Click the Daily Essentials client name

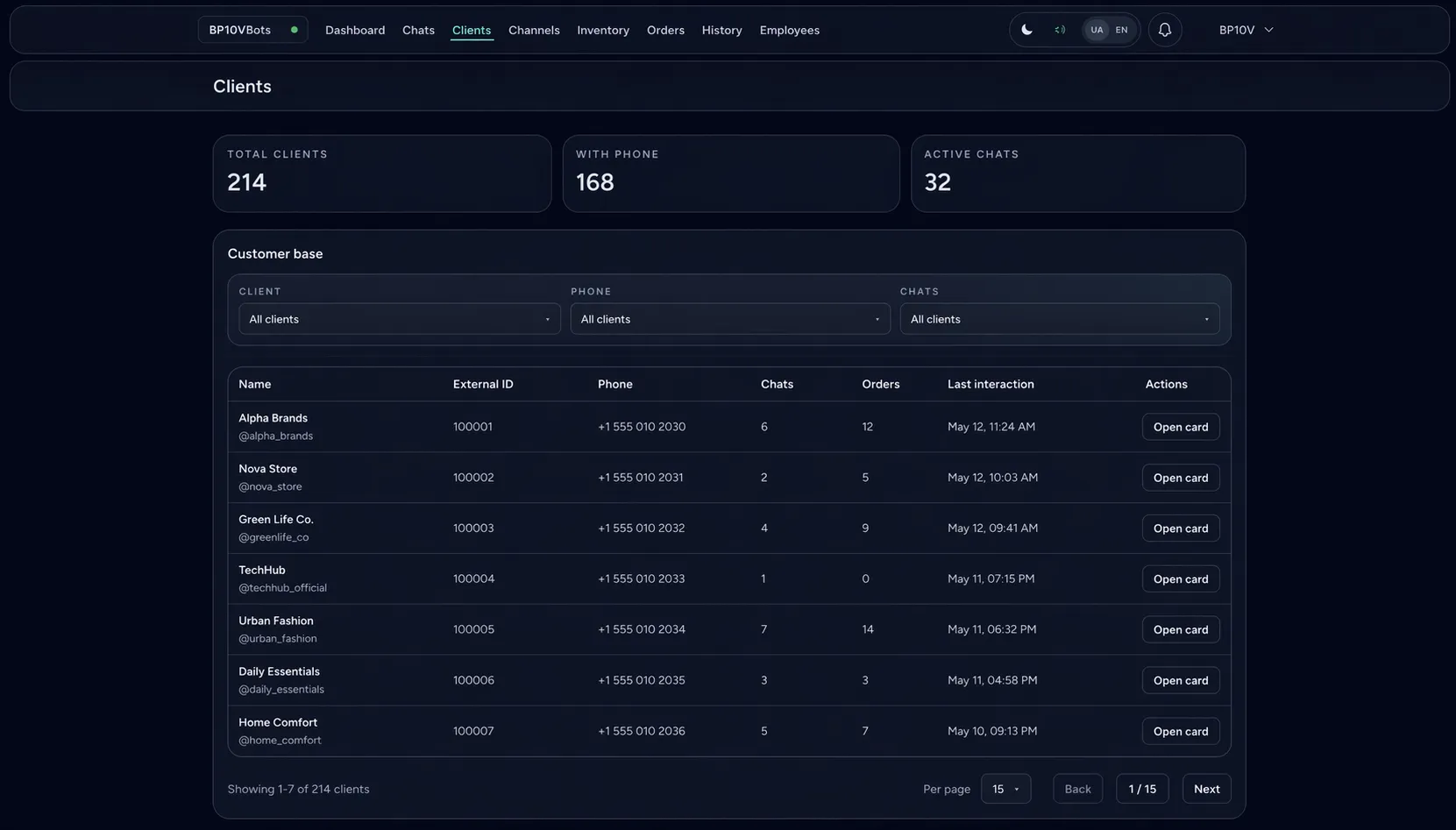click(x=280, y=671)
